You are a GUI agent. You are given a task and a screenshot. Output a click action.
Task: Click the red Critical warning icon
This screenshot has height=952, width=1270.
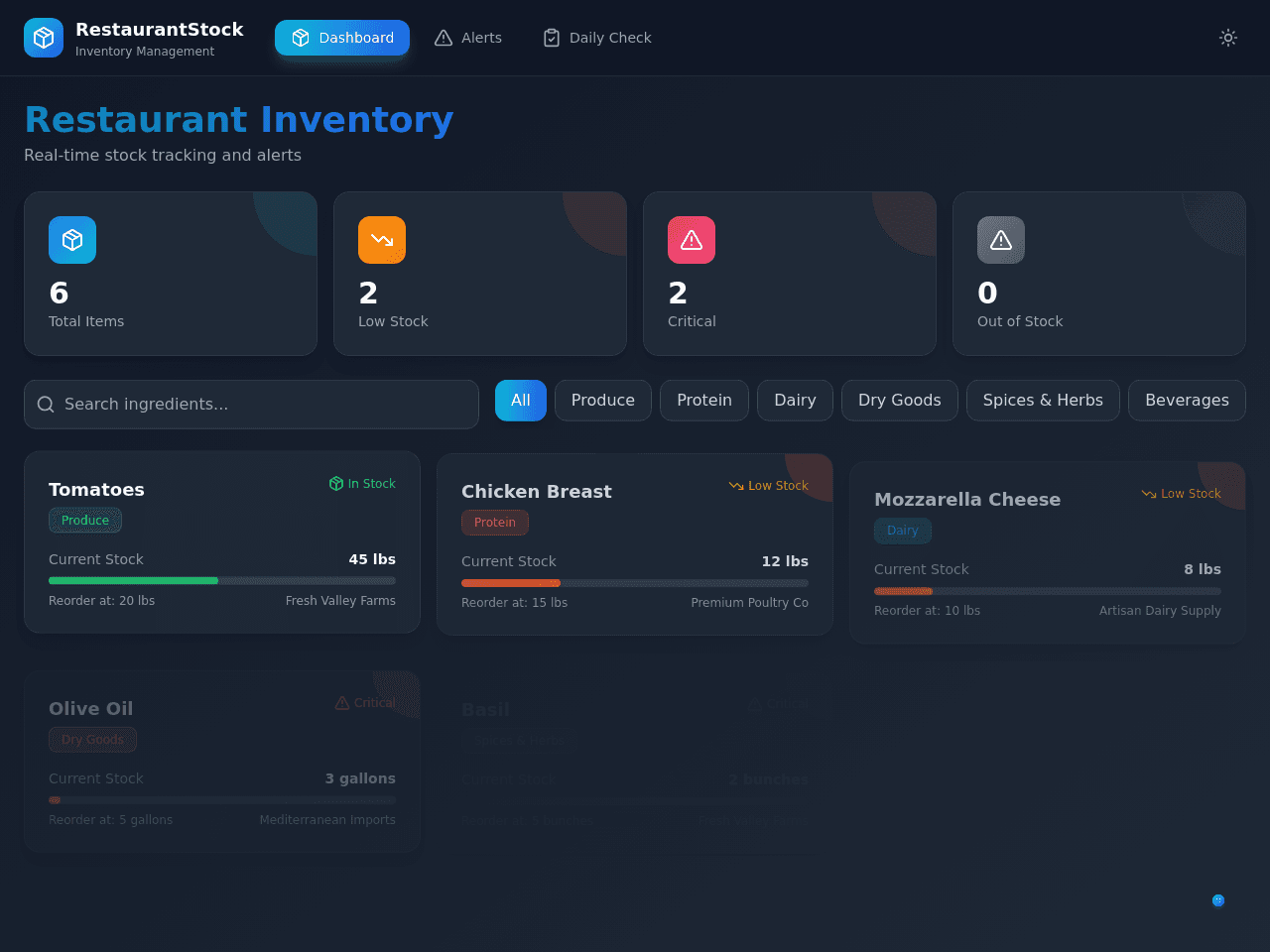tap(692, 240)
